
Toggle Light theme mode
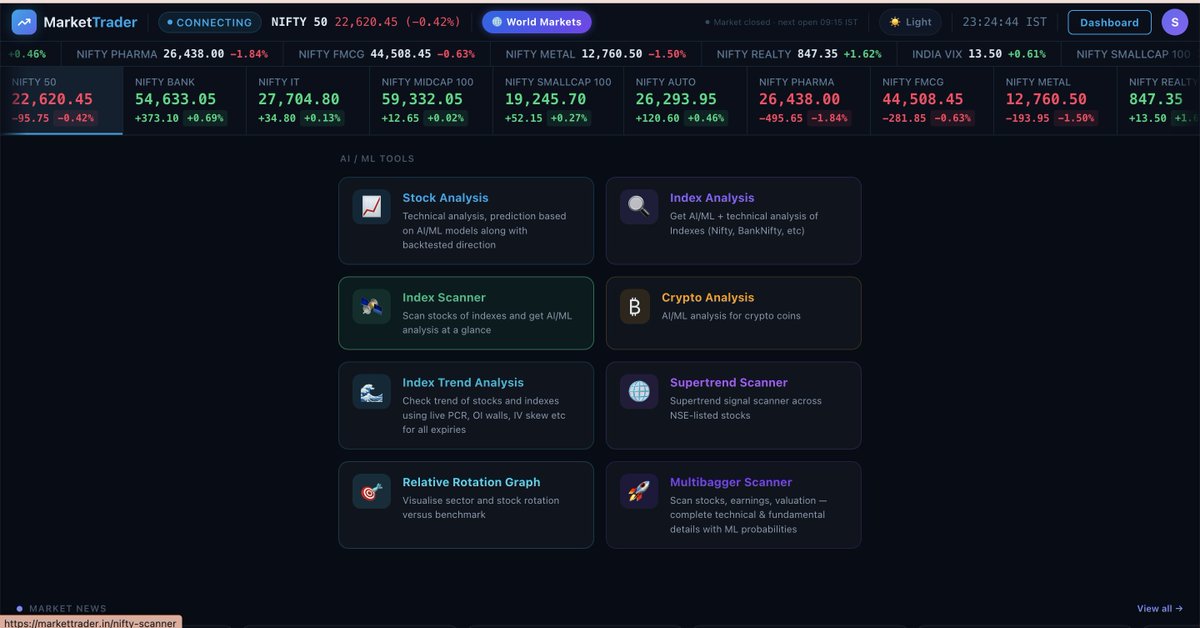pyautogui.click(x=909, y=22)
